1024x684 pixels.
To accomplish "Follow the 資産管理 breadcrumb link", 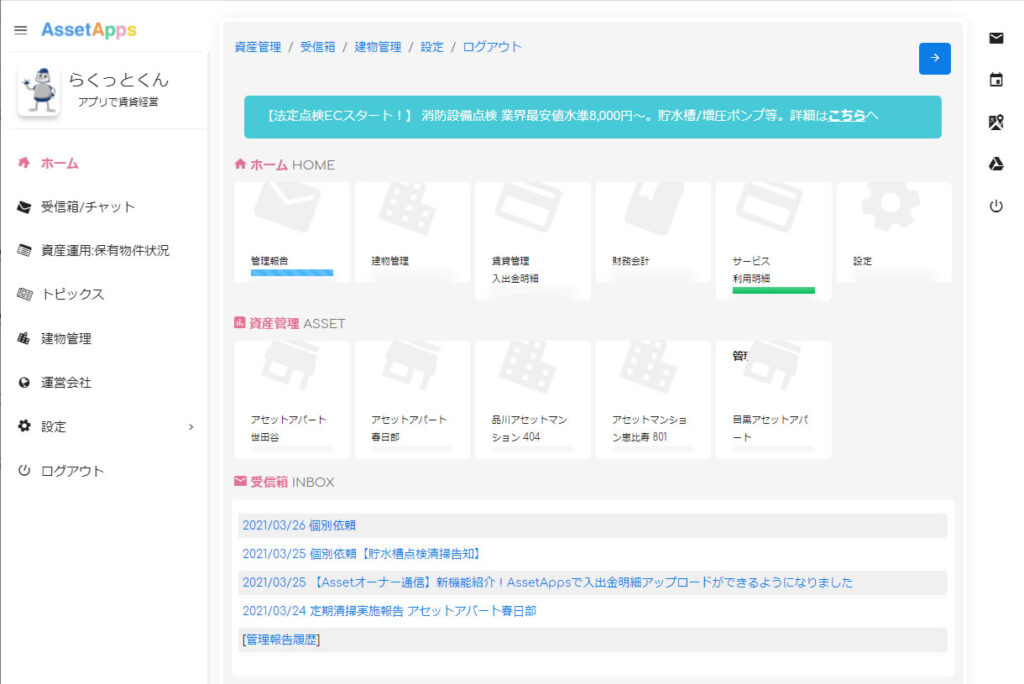I will click(258, 47).
